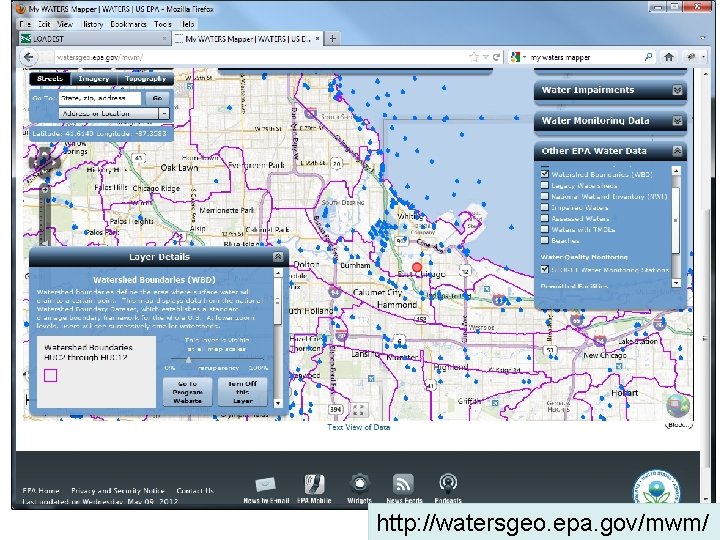Image resolution: width=720 pixels, height=540 pixels.
Task: Open the Help menu
Action: 188,24
